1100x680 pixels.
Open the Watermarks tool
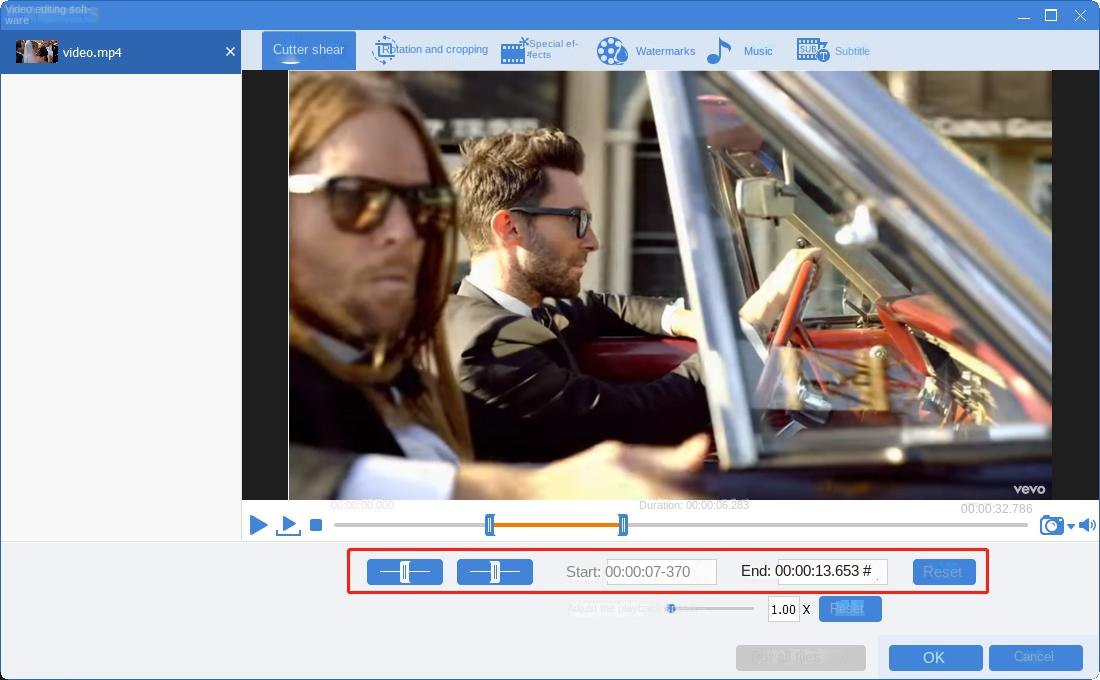click(646, 51)
